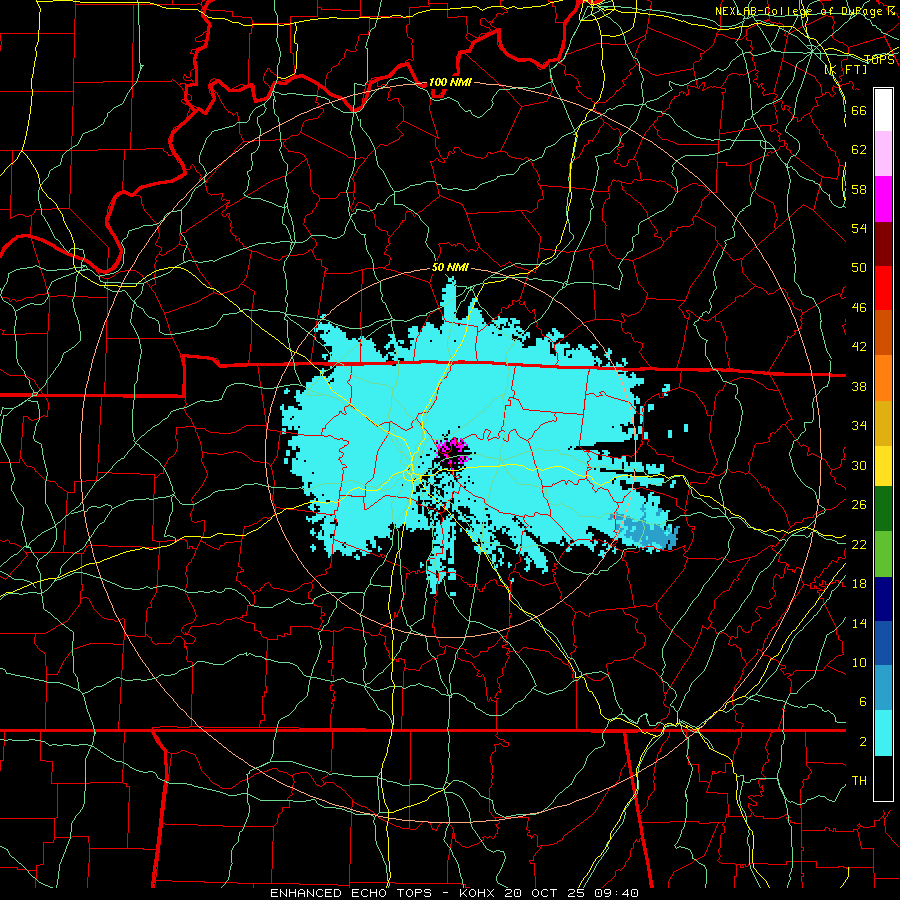Image resolution: width=900 pixels, height=900 pixels.
Task: Click the legend value "10"
Action: coord(859,662)
